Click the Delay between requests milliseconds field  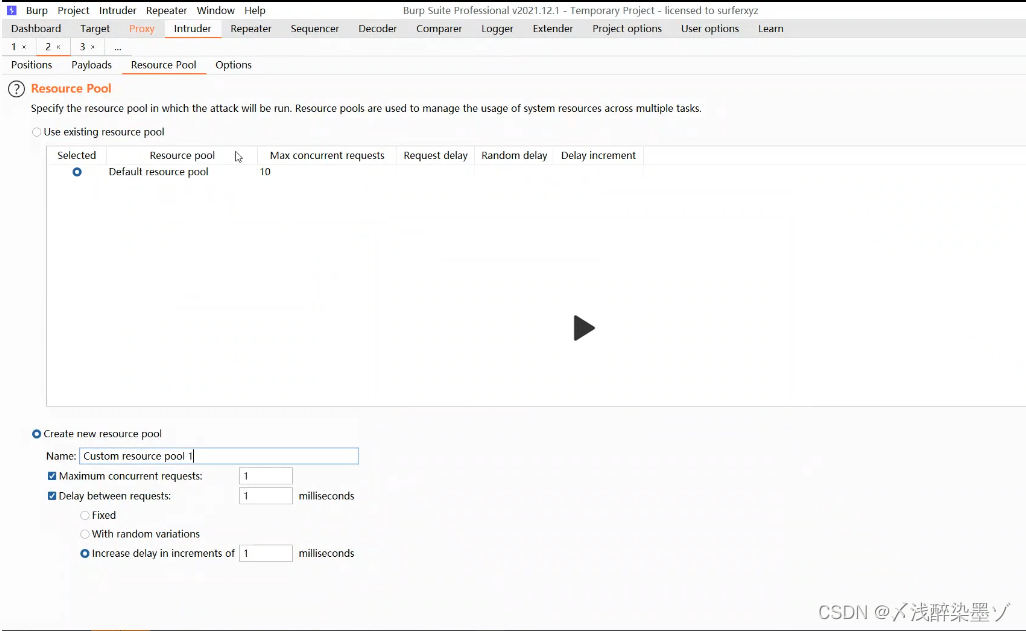click(266, 496)
